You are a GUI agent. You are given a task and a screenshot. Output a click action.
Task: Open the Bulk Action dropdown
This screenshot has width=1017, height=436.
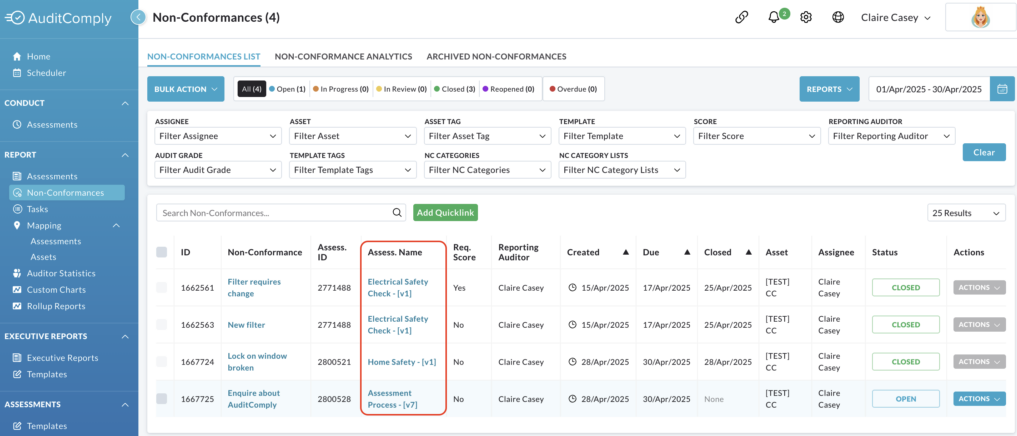click(185, 89)
